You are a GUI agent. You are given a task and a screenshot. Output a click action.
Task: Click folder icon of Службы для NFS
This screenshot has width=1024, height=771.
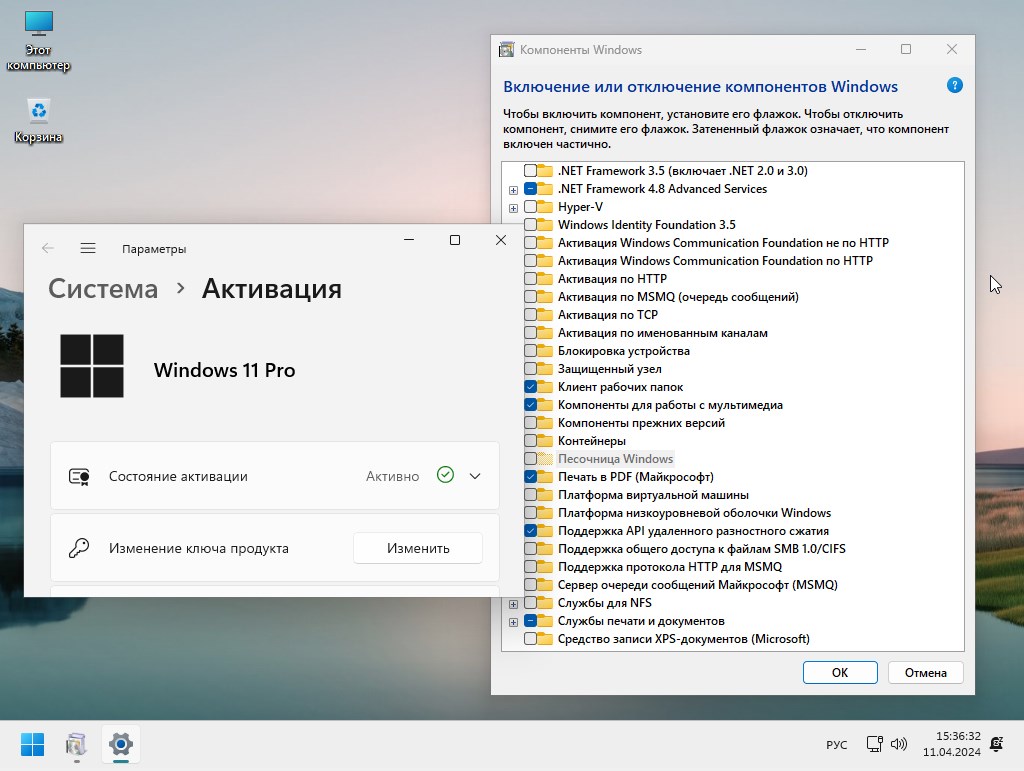[x=545, y=603]
